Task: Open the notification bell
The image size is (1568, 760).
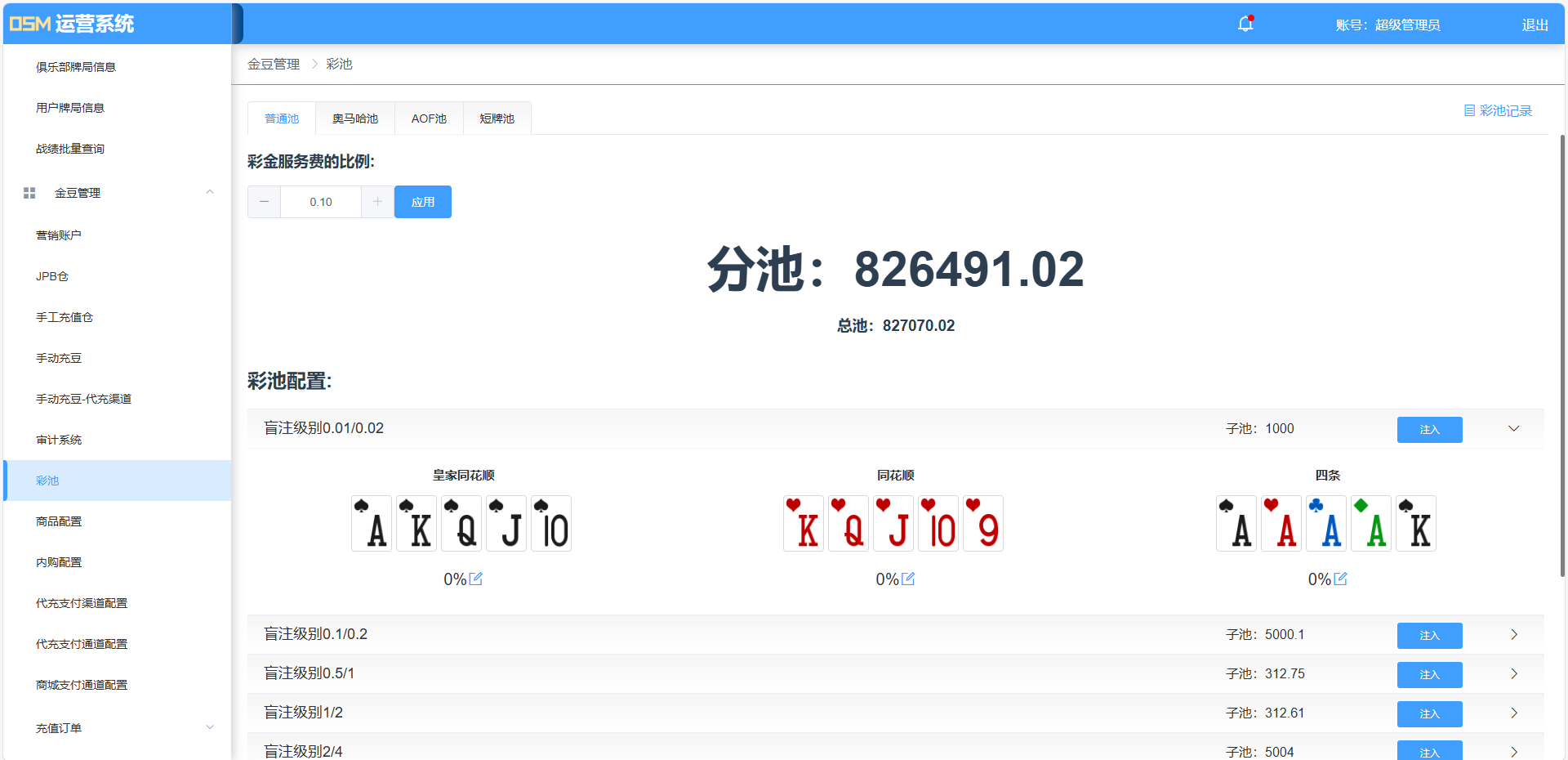Action: coord(1245,25)
